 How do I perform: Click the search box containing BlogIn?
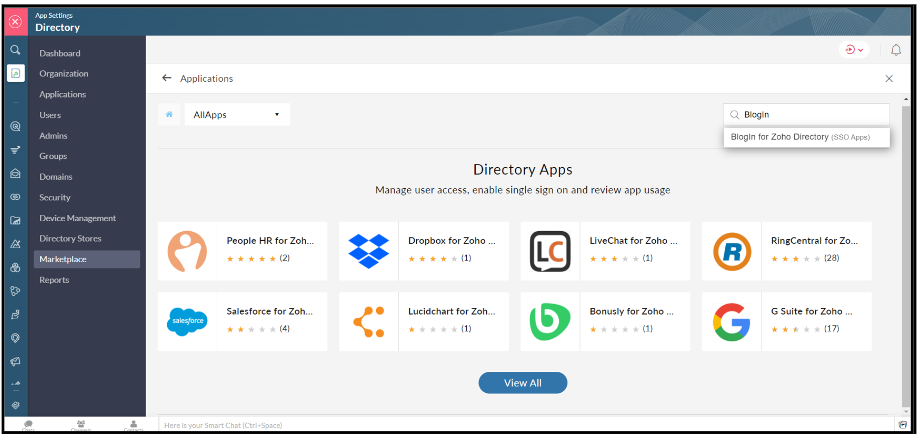[x=807, y=115]
